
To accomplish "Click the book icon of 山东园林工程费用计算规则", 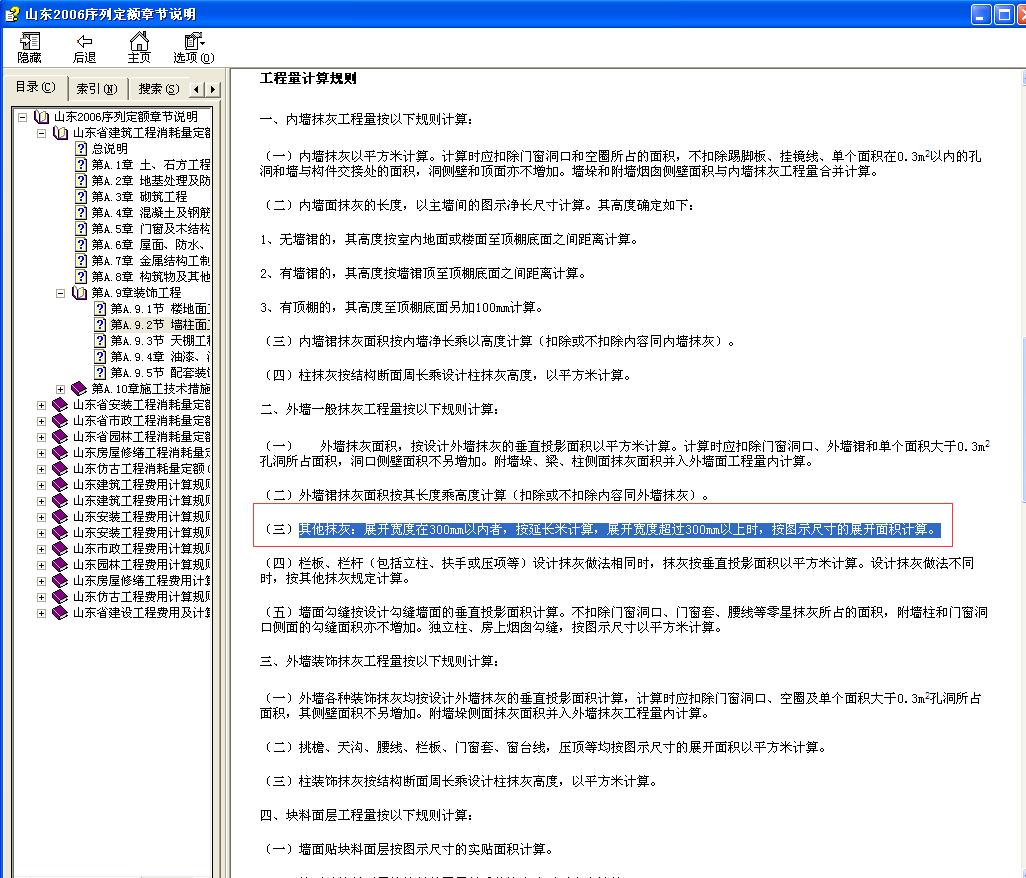I will [60, 565].
